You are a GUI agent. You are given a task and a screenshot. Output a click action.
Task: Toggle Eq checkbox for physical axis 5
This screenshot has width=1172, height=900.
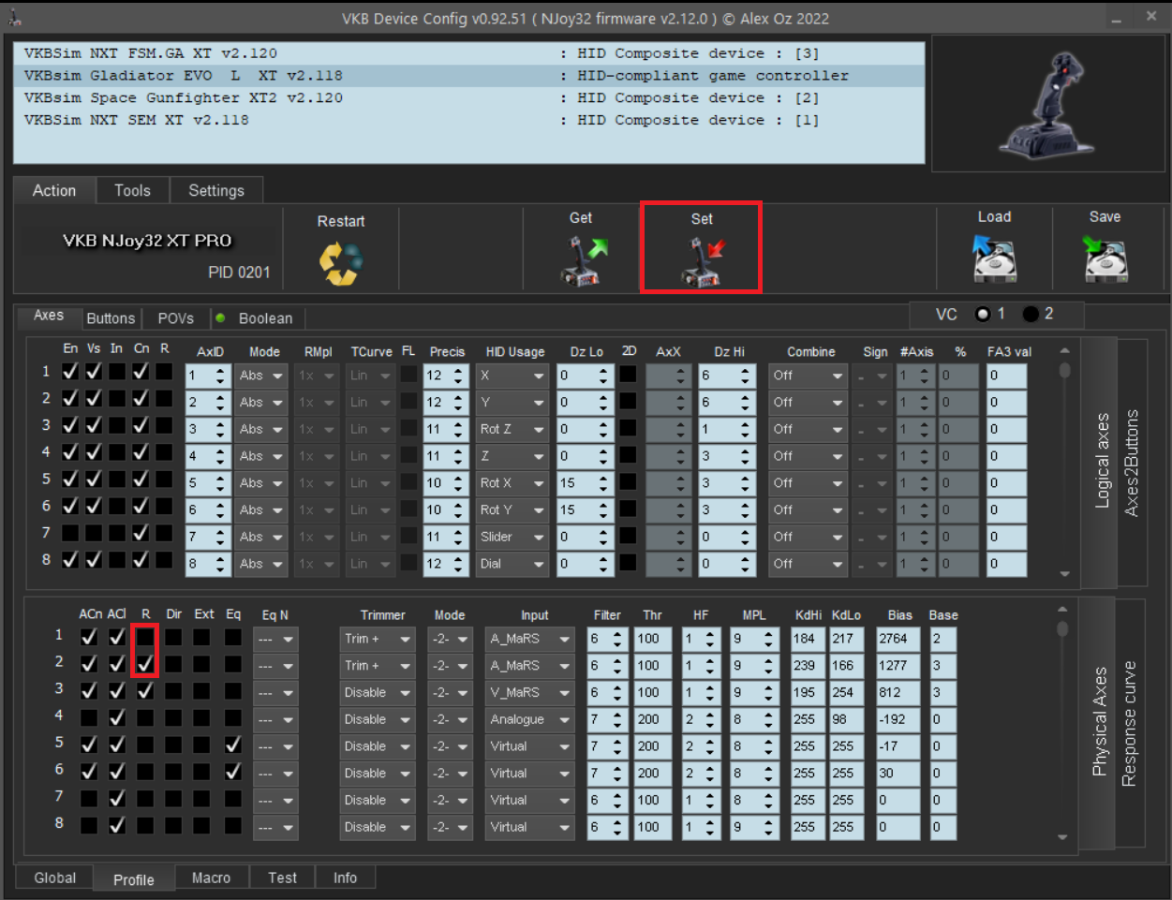233,745
